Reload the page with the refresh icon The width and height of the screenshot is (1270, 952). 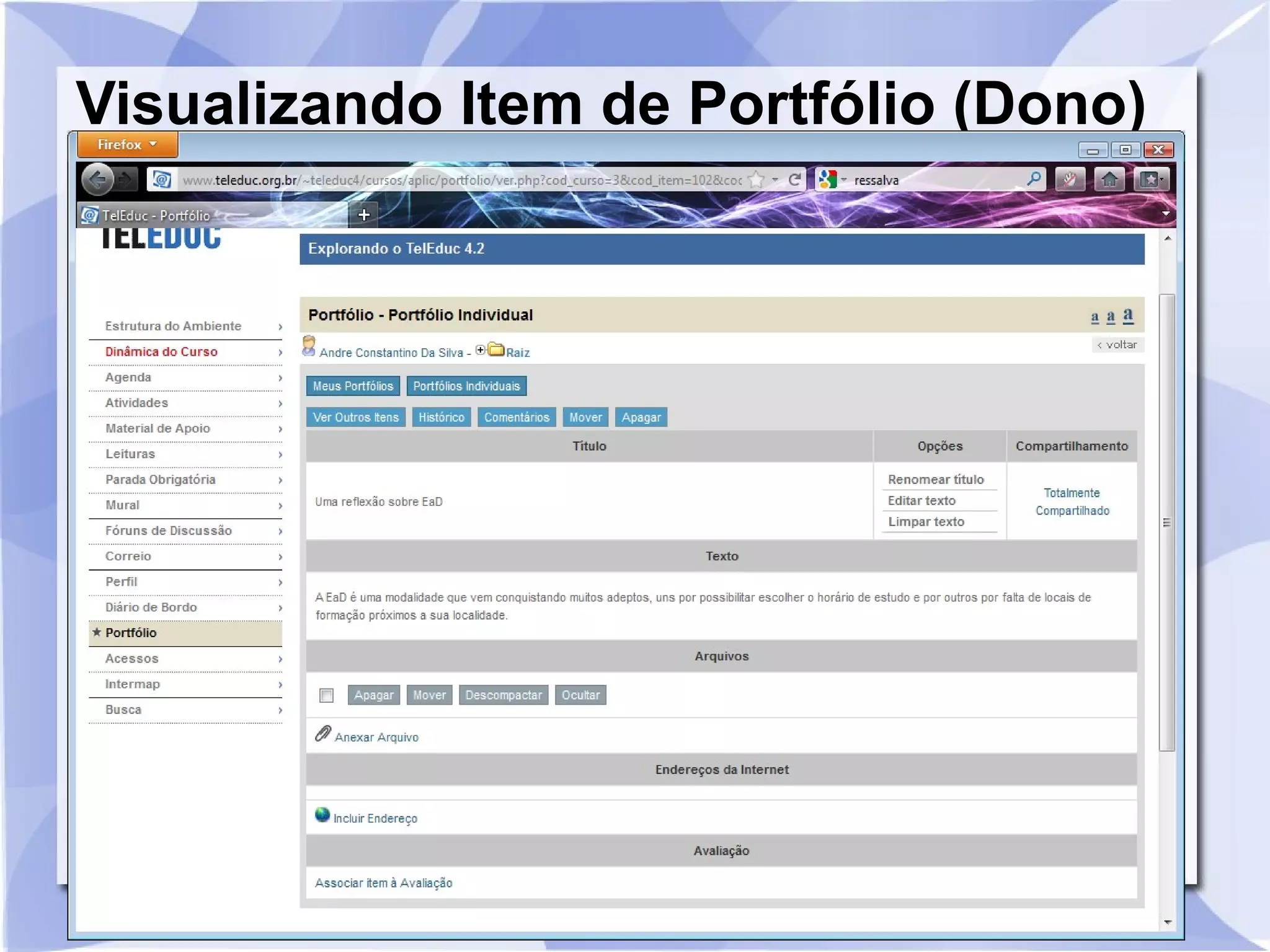pyautogui.click(x=794, y=180)
